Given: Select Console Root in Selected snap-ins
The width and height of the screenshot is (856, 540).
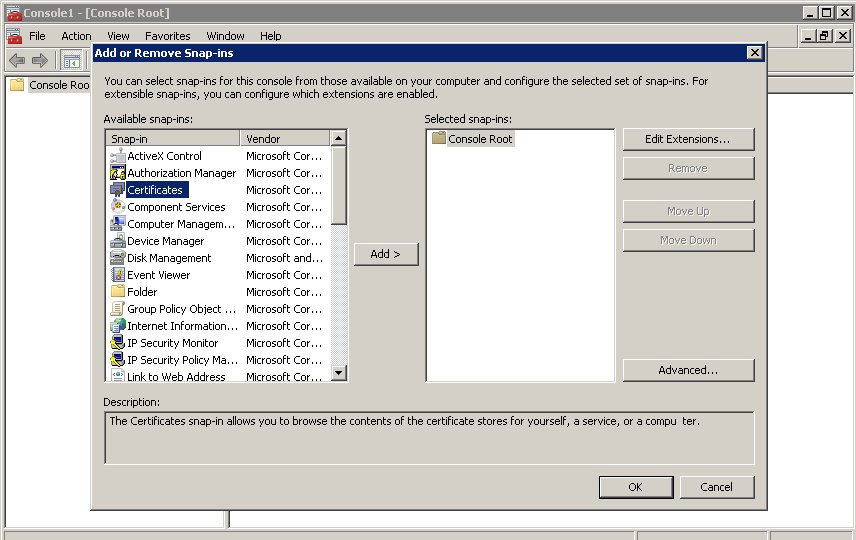Looking at the screenshot, I should tap(479, 139).
